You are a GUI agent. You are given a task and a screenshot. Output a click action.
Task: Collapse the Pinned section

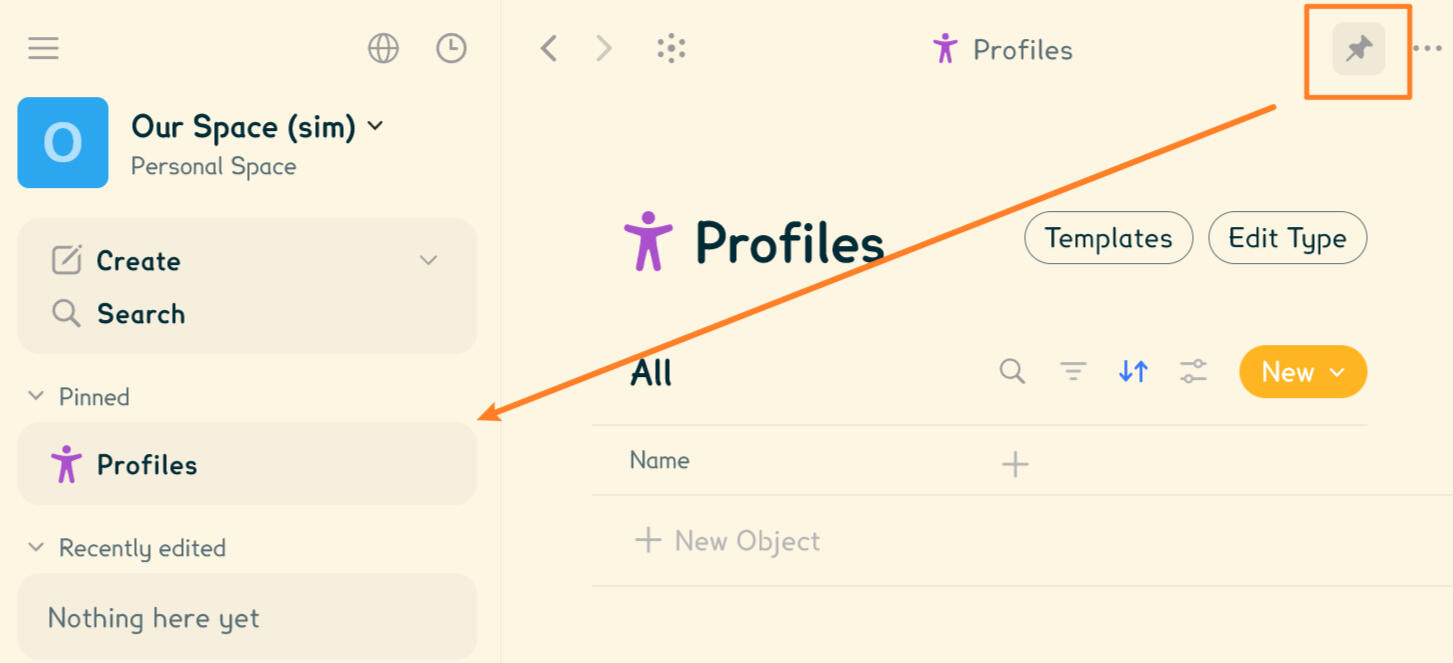pyautogui.click(x=37, y=396)
